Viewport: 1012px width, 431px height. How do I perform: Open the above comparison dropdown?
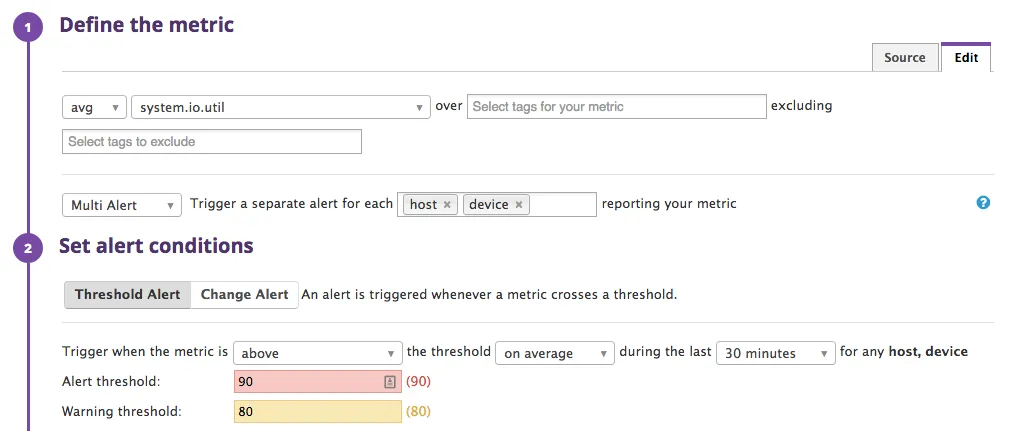[x=317, y=353]
